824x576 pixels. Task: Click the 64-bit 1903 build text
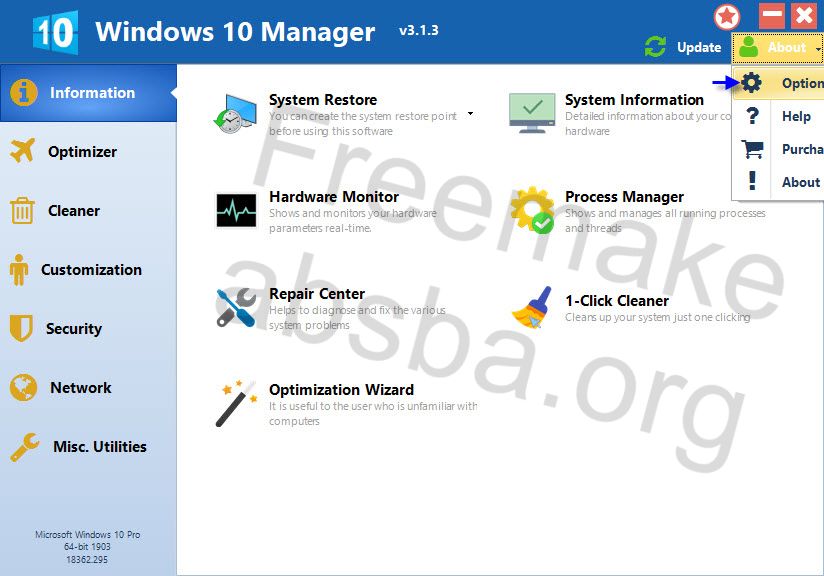point(87,547)
